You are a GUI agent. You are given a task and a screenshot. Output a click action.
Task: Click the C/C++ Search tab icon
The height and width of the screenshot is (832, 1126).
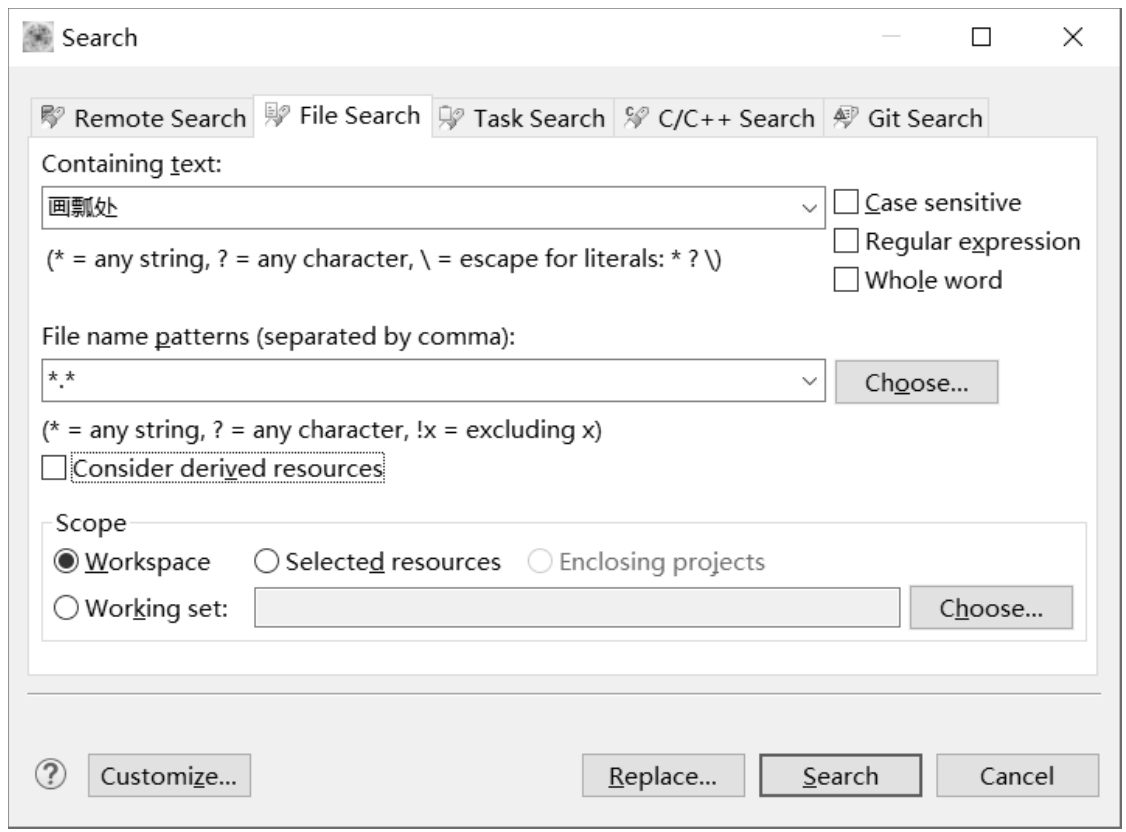(637, 118)
